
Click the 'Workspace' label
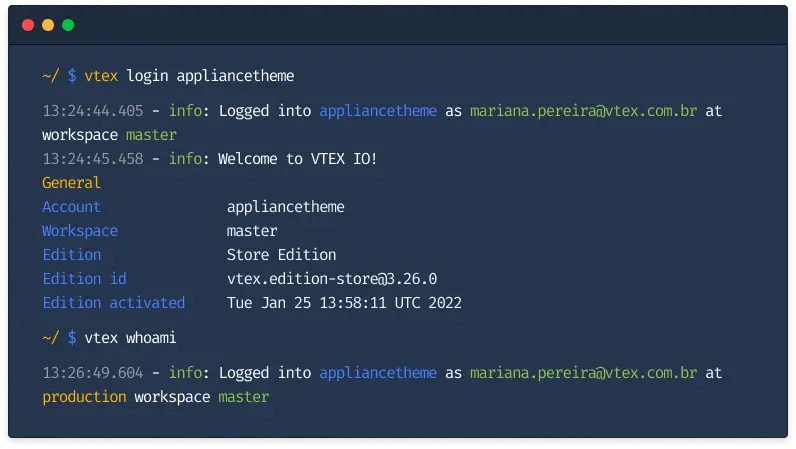click(x=80, y=231)
